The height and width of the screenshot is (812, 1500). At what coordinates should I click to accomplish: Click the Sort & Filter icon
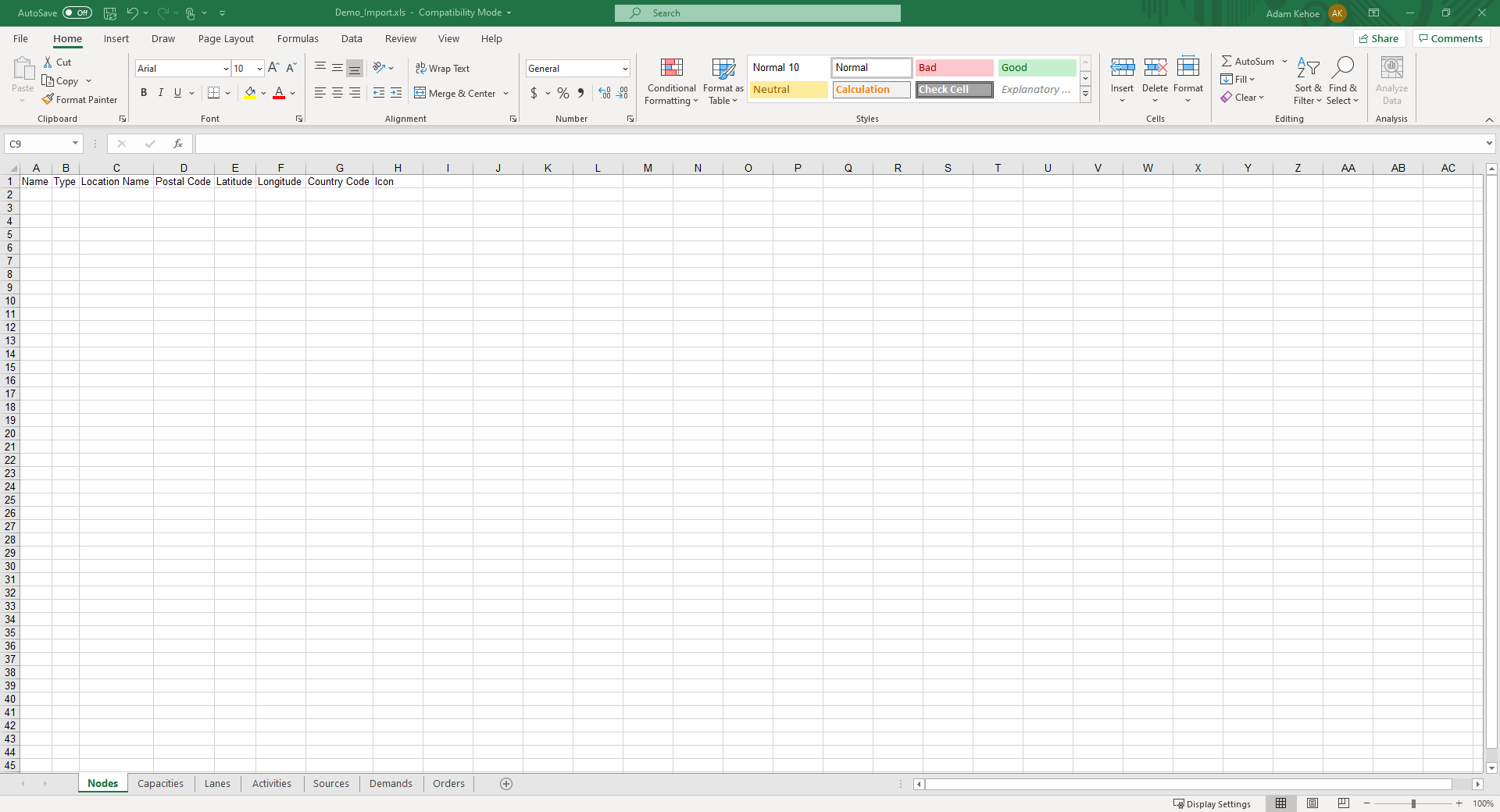[1308, 69]
